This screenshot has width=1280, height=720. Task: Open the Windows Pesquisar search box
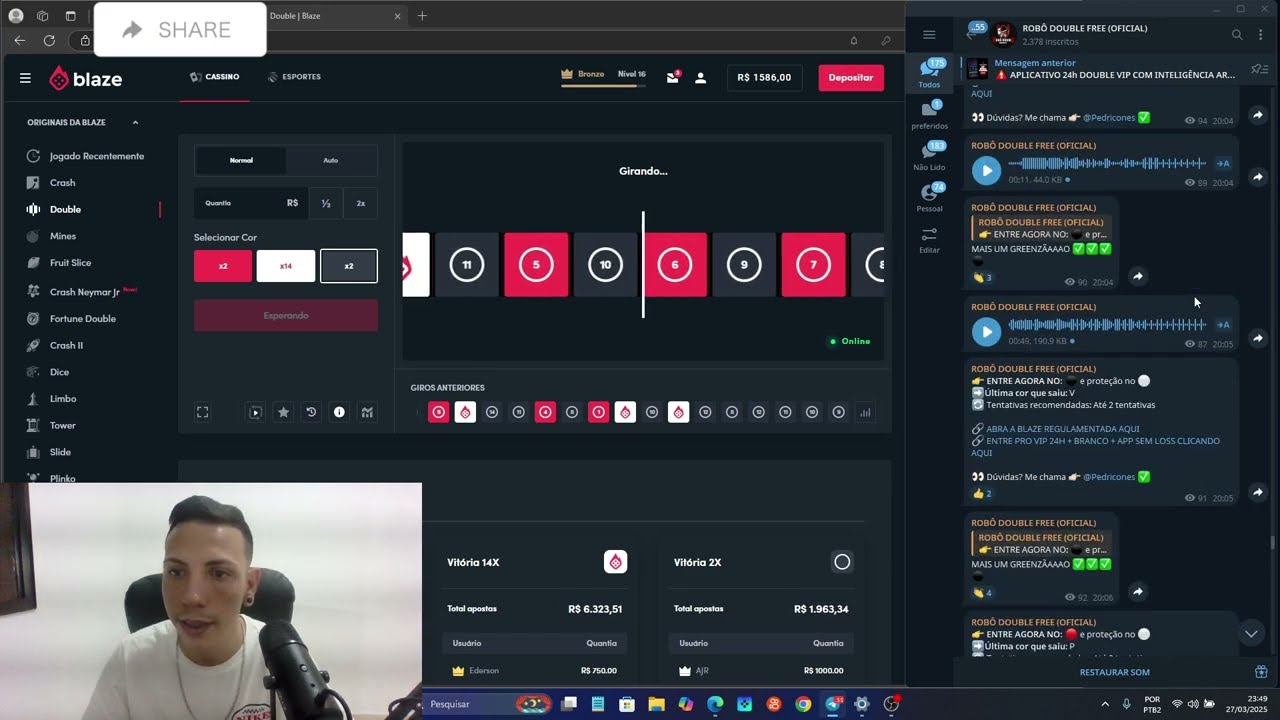tap(488, 704)
